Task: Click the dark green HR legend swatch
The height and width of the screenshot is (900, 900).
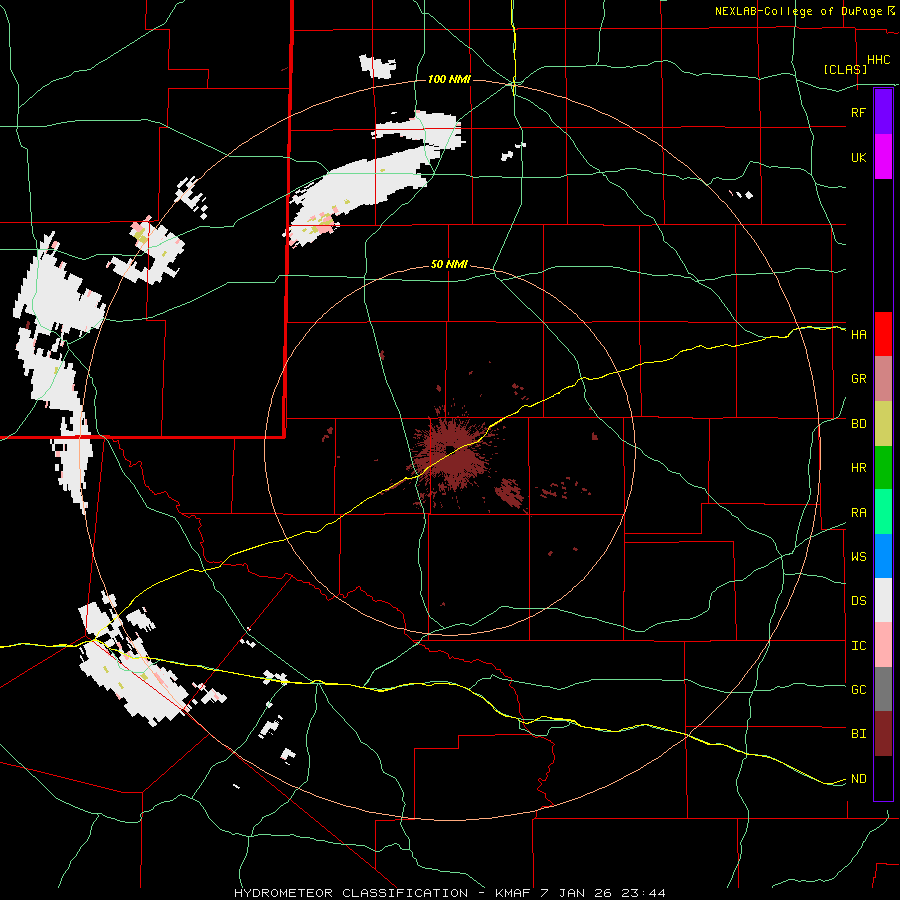Action: pos(883,468)
